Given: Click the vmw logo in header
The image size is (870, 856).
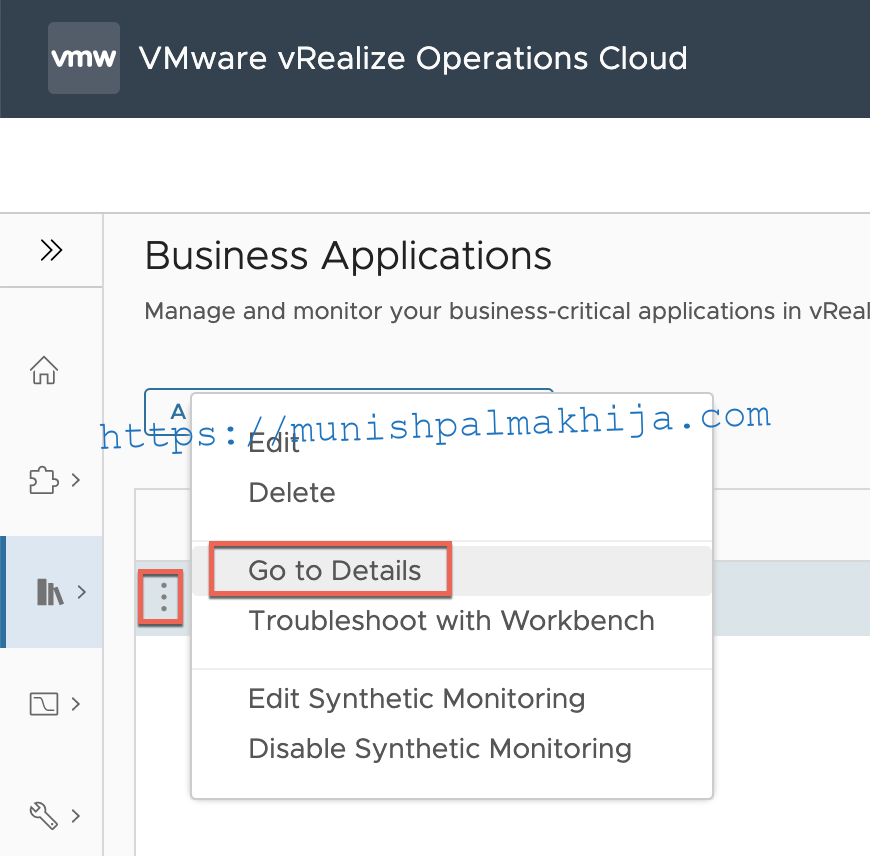Looking at the screenshot, I should pos(84,58).
